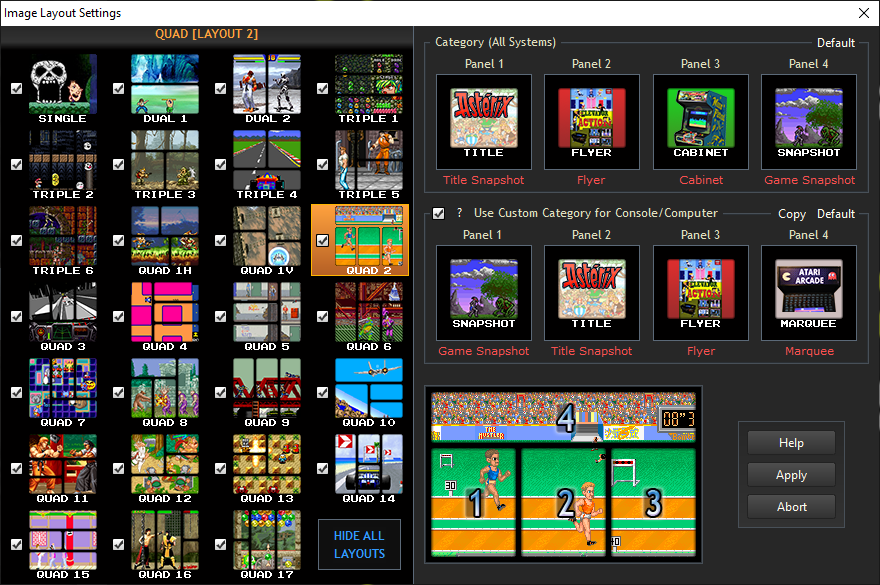Pick the QUAD 17 layout icon

266,544
